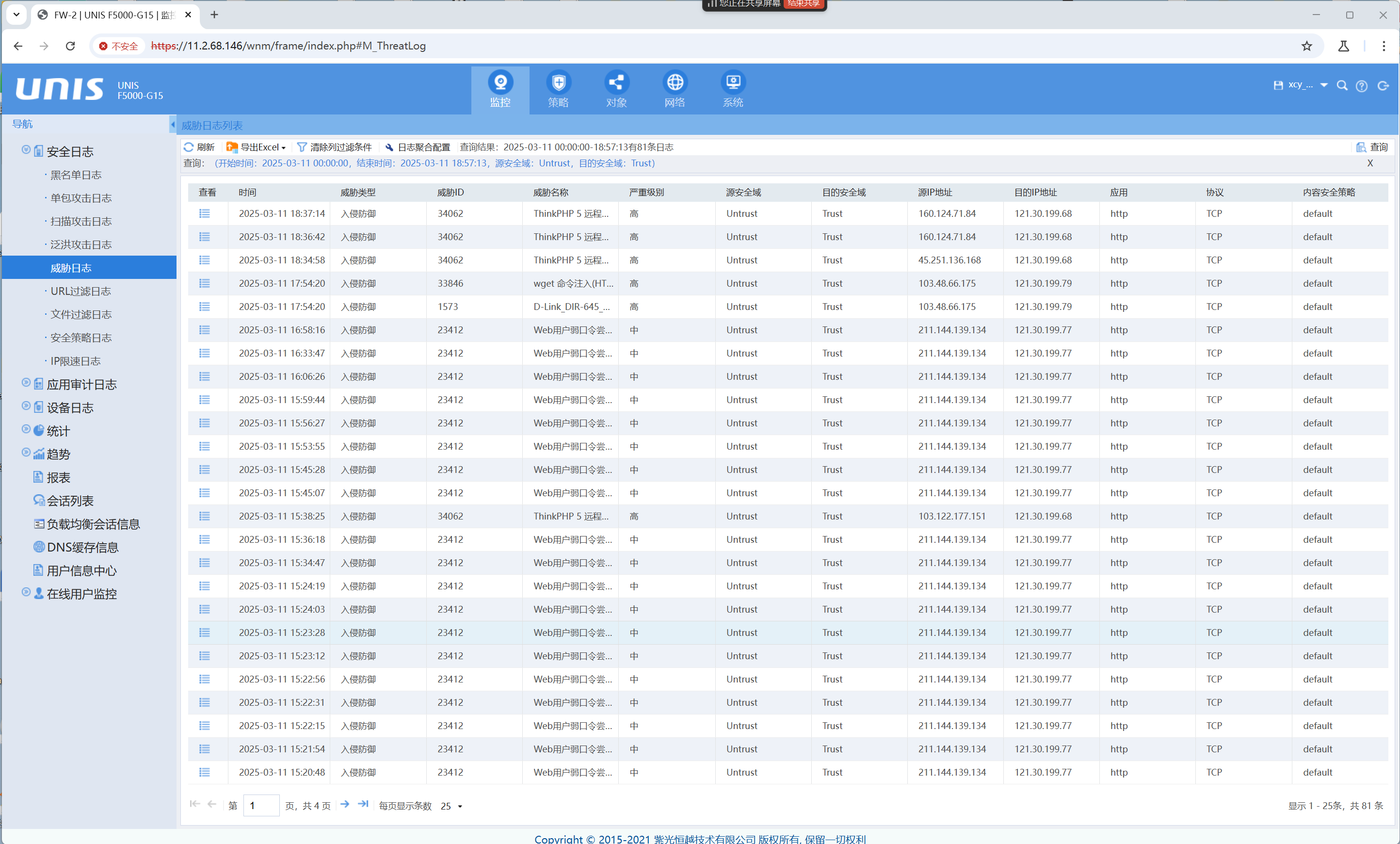Open the help question mark icon
Screen dimensions: 1400x844
pos(1361,86)
